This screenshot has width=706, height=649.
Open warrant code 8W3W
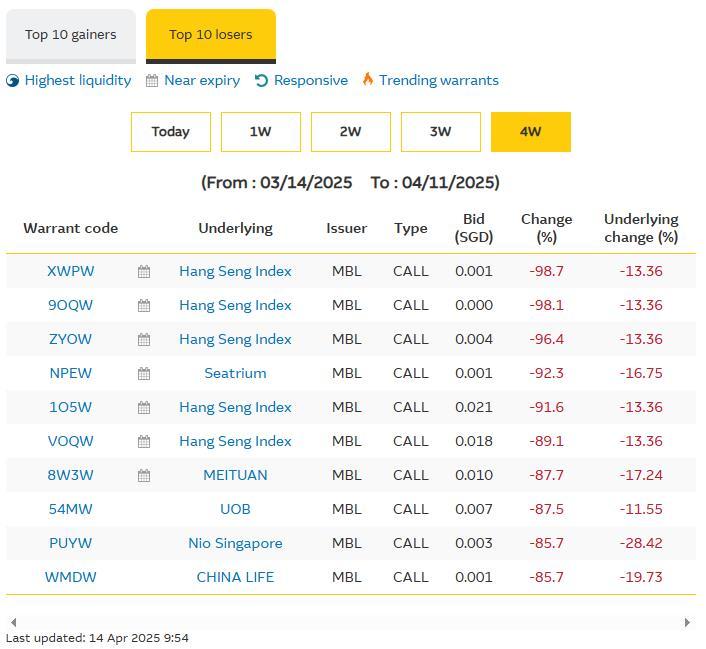pyautogui.click(x=71, y=476)
